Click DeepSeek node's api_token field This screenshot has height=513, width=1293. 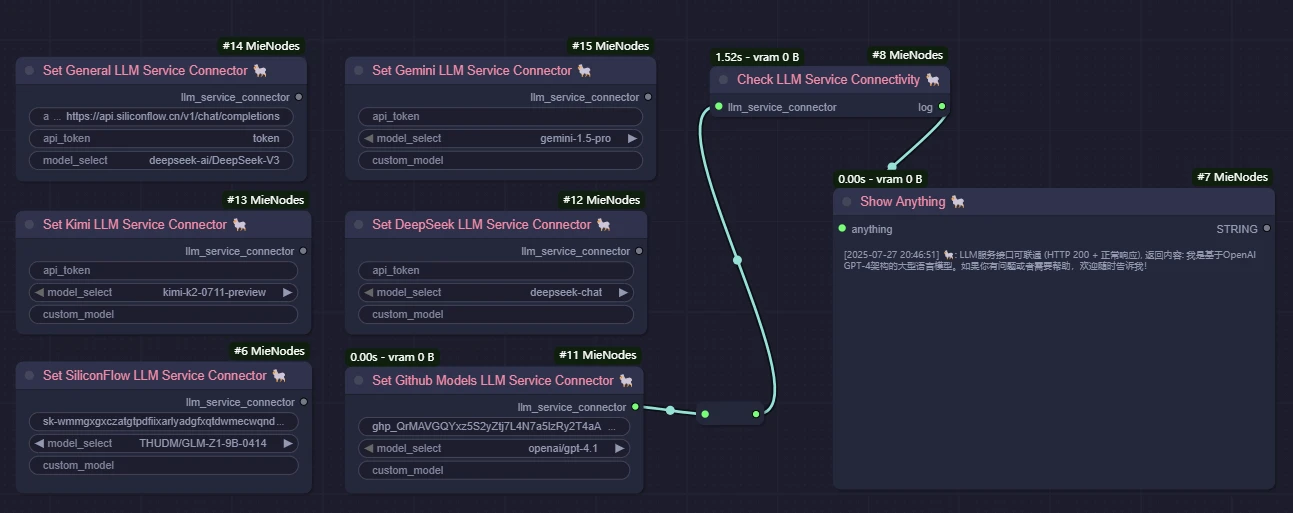(x=496, y=270)
